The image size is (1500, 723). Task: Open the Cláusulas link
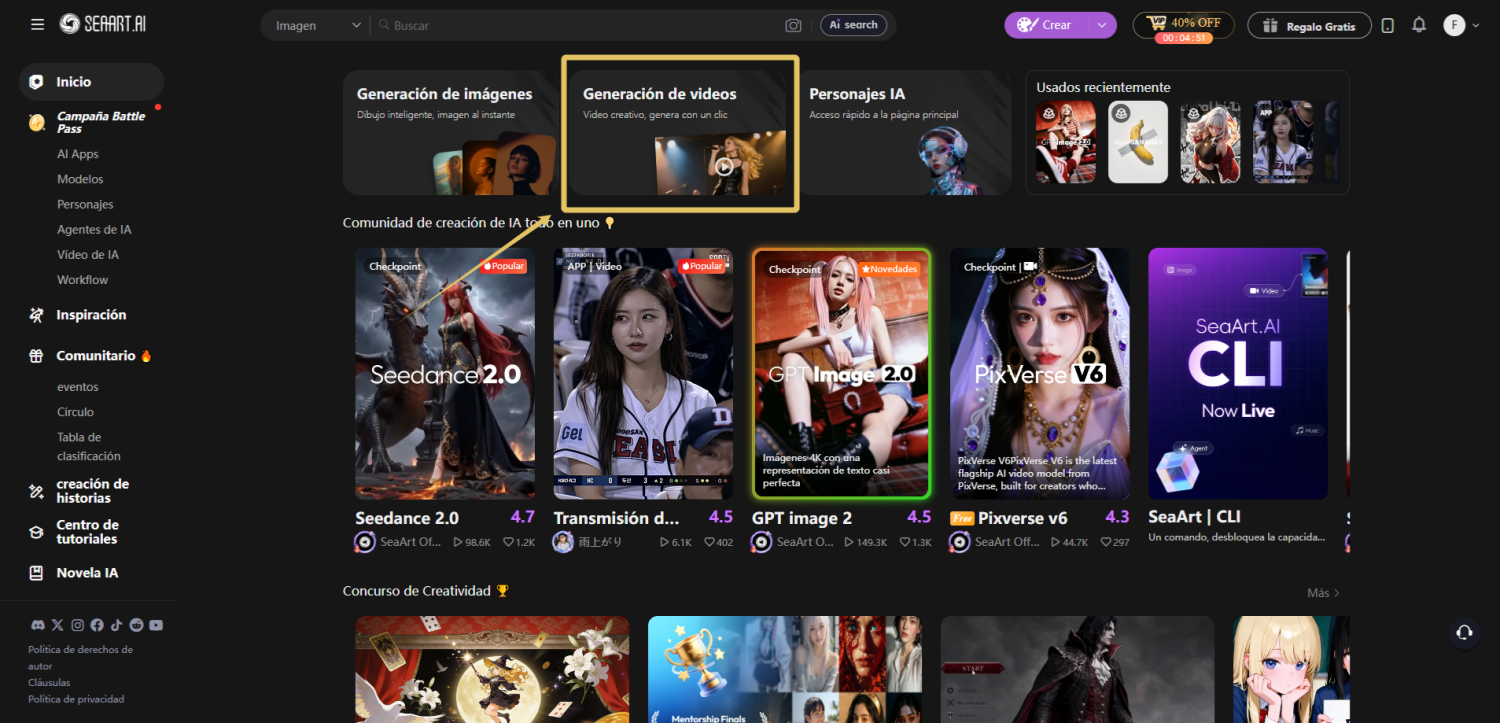48,682
